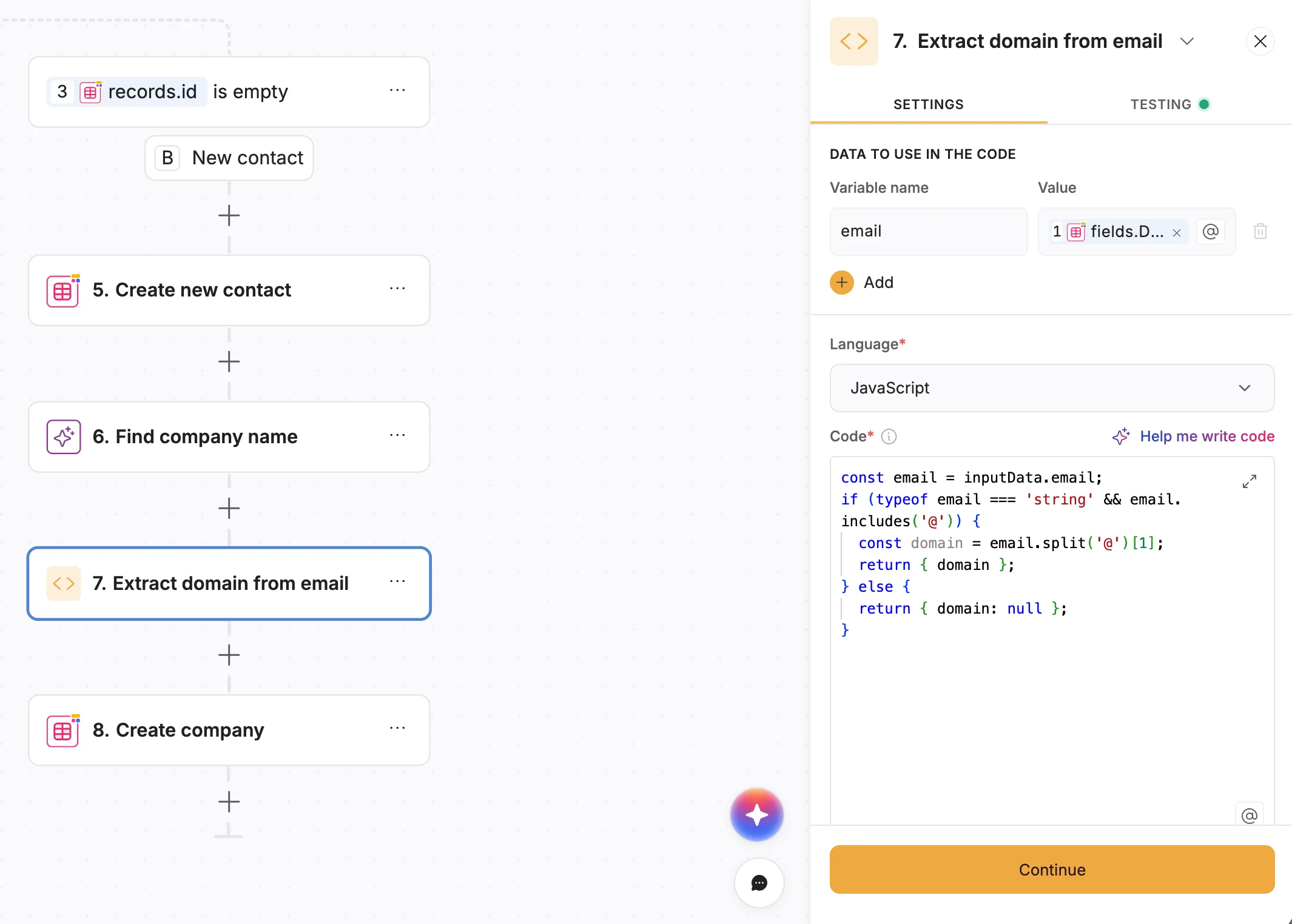Image resolution: width=1292 pixels, height=924 pixels.
Task: Open the AI assistant sparkle icon
Action: [756, 815]
